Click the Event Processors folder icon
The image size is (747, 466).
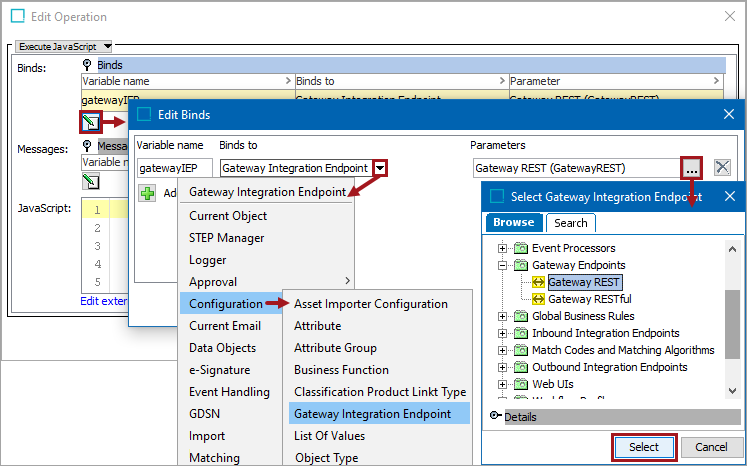[521, 248]
